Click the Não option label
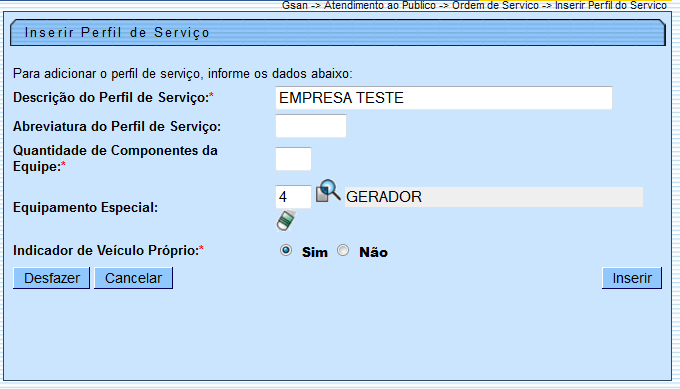The image size is (680, 389). (373, 252)
